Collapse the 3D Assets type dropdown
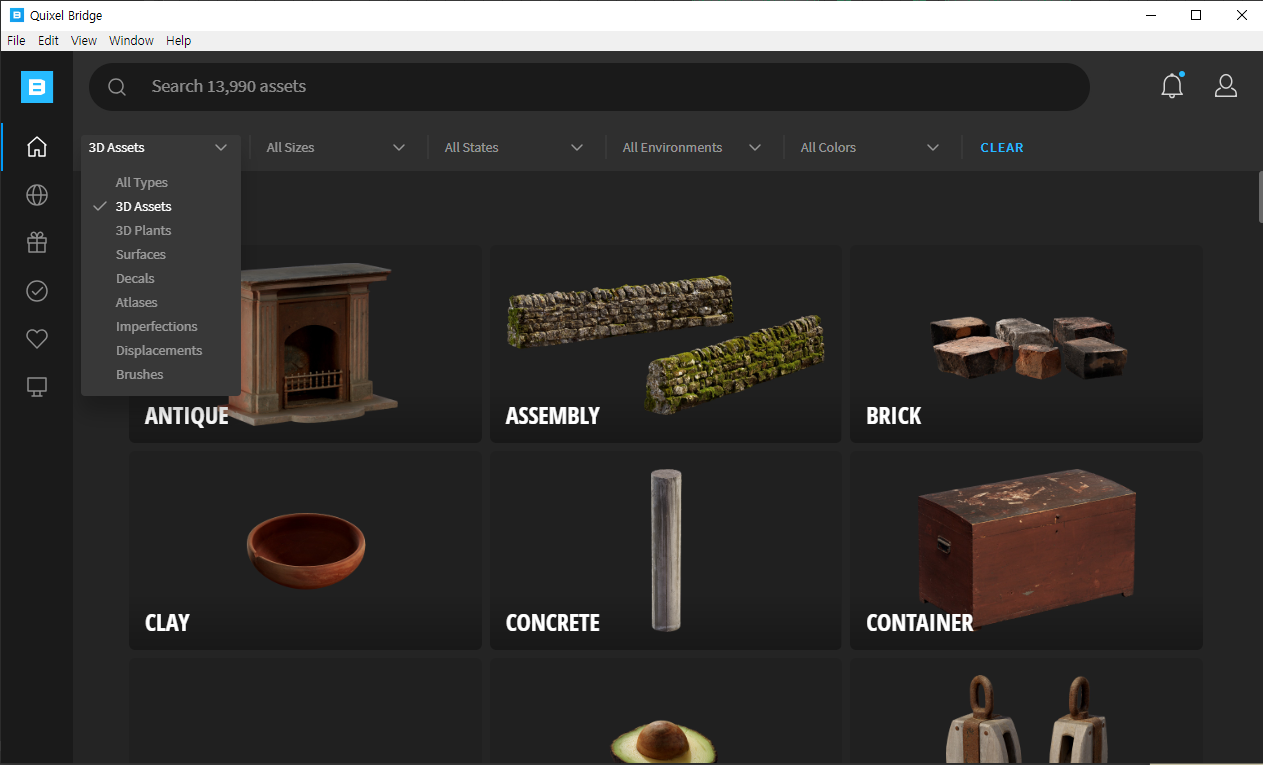Viewport: 1263px width, 765px height. click(159, 147)
